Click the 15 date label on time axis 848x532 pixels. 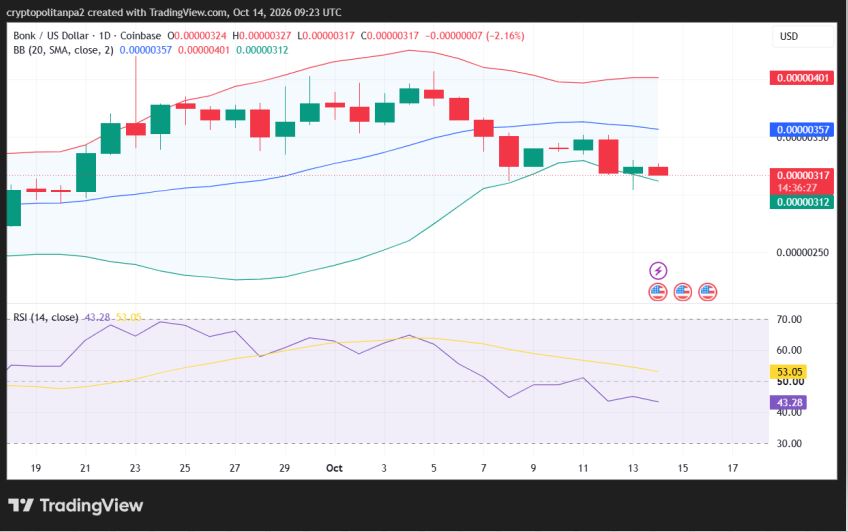point(683,468)
